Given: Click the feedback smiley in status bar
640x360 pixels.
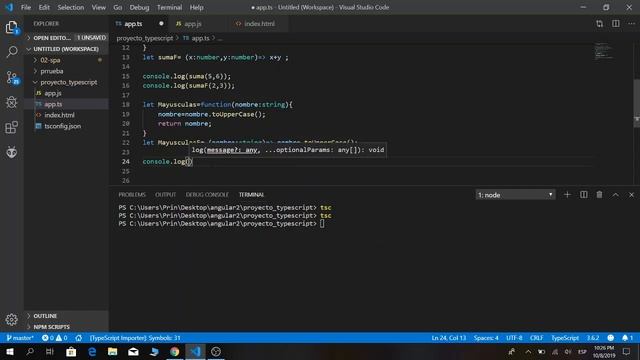Looking at the screenshot, I should pos(611,338).
